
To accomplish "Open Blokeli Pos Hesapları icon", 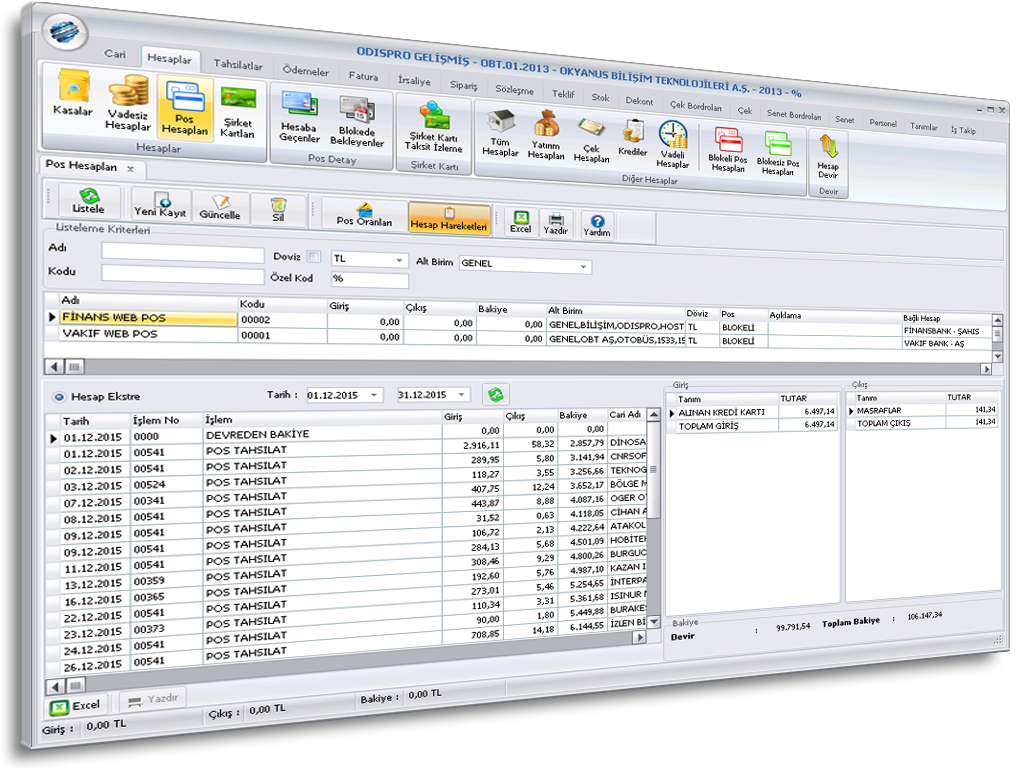I will (728, 150).
